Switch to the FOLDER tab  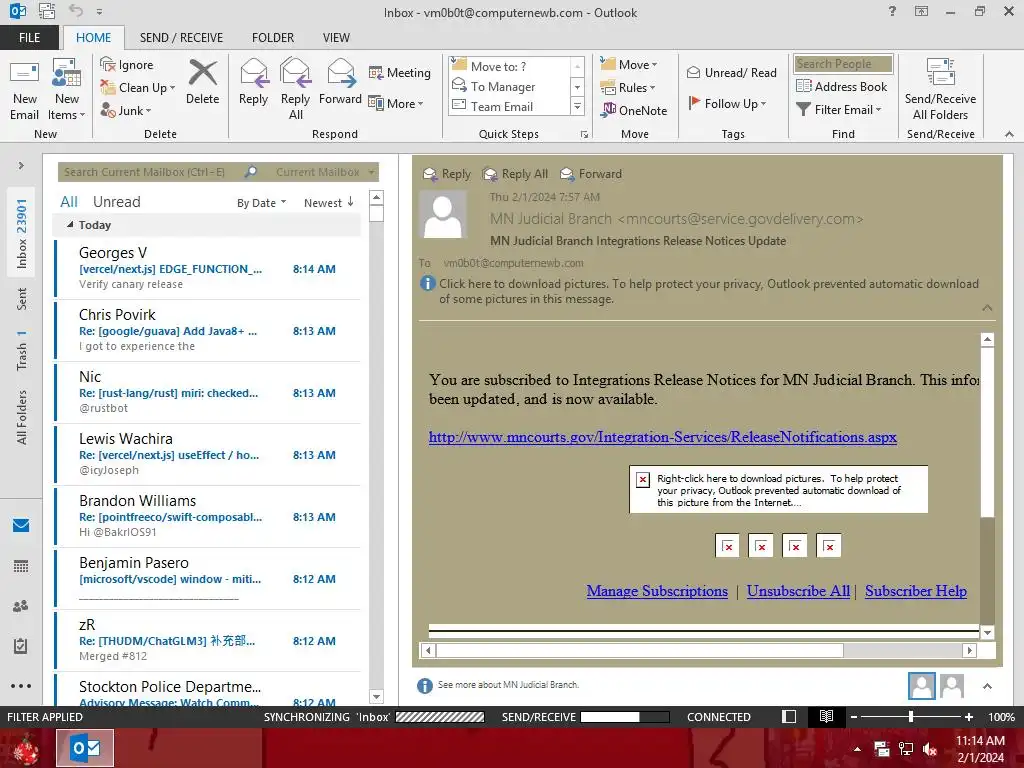(273, 38)
